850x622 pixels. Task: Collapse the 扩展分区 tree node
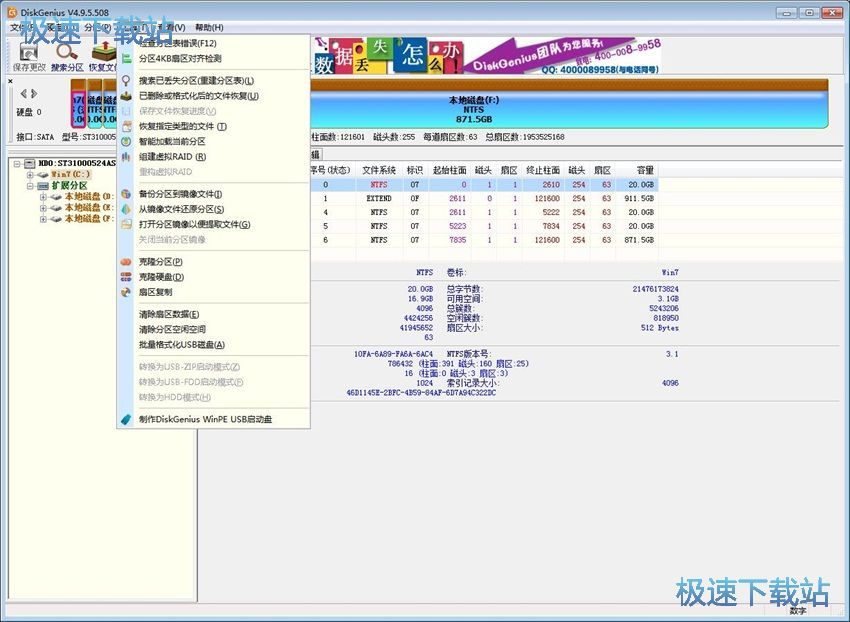[x=30, y=186]
